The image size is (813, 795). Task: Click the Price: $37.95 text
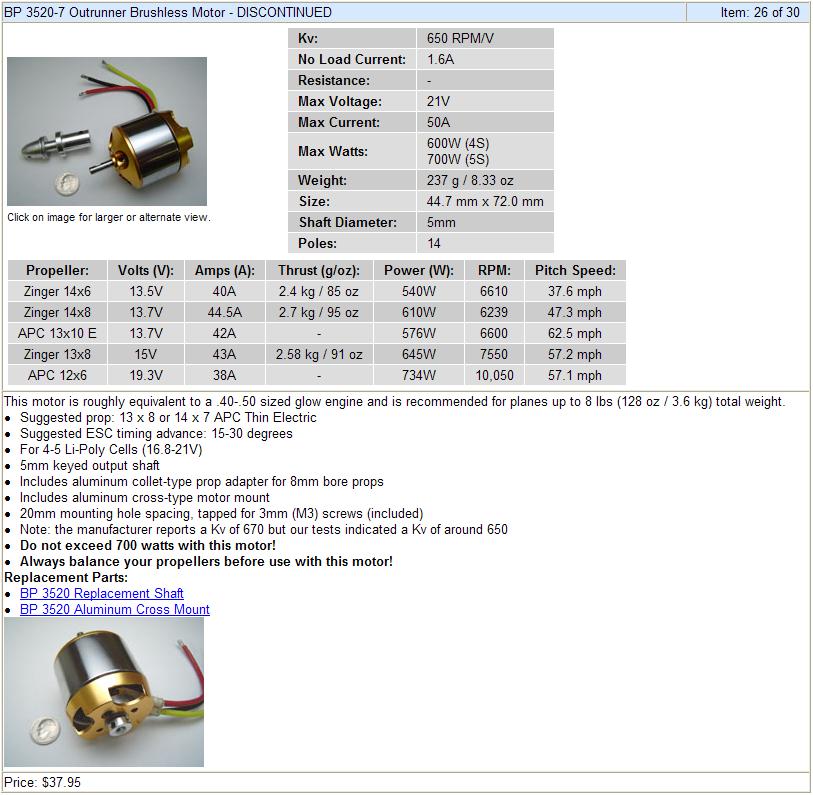pos(43,783)
